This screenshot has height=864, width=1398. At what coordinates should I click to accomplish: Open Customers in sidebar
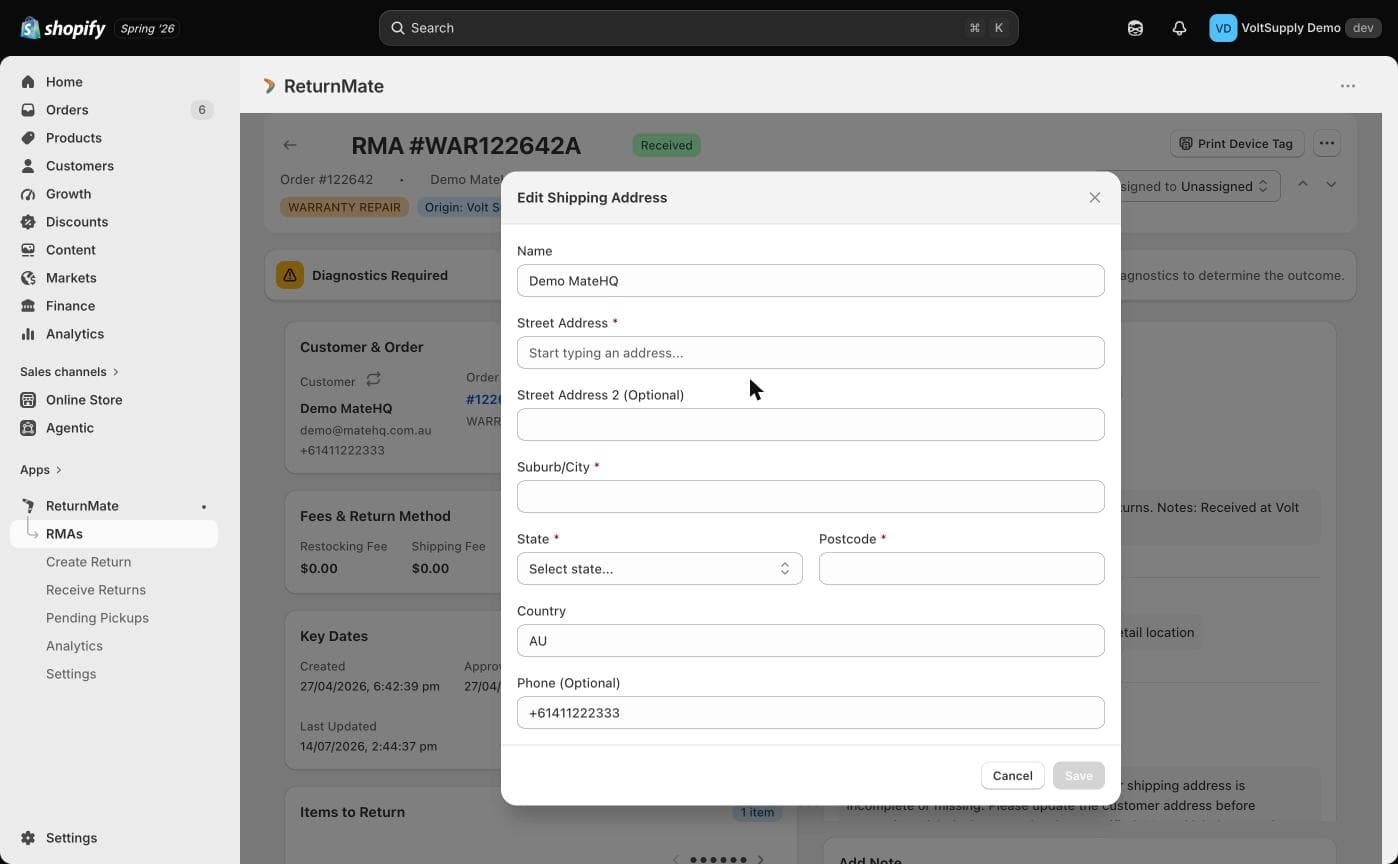(x=79, y=166)
